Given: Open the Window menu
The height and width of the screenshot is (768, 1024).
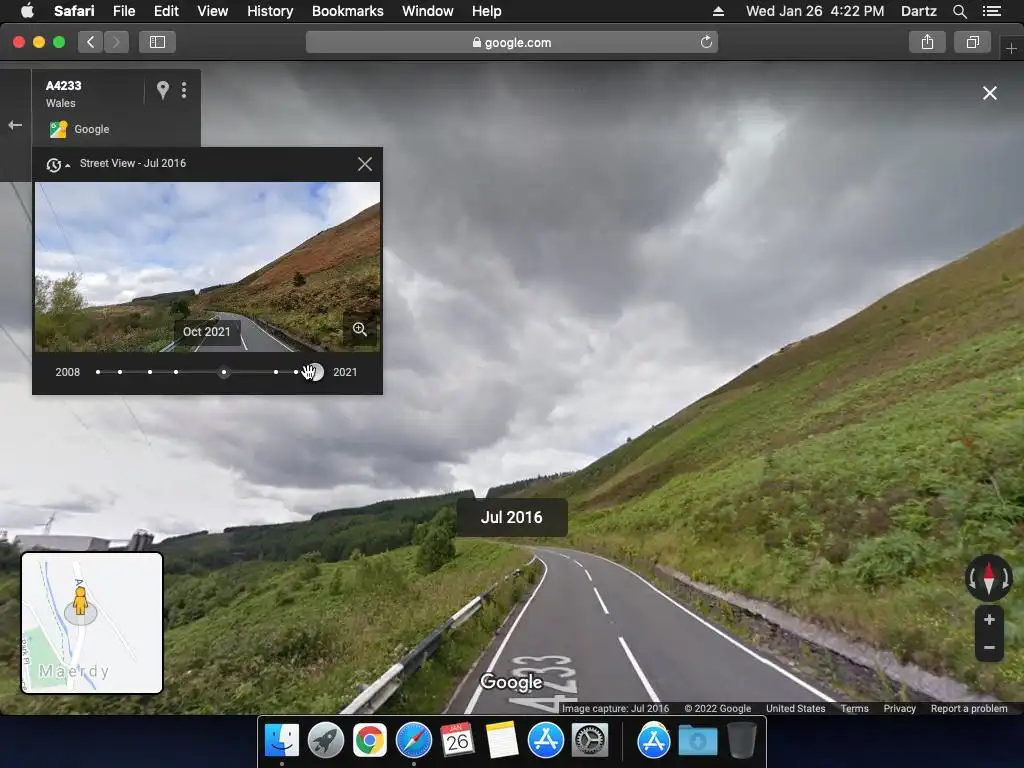Looking at the screenshot, I should [428, 11].
